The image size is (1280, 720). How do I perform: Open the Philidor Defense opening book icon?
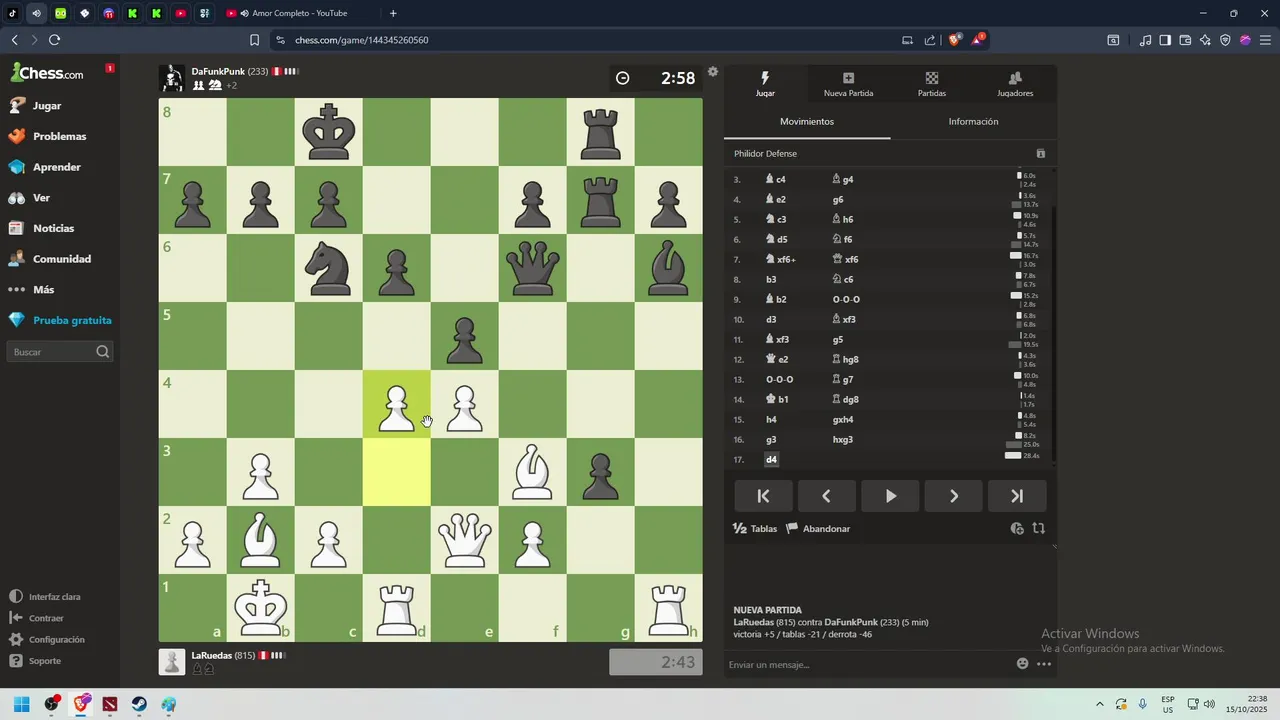coord(1040,154)
